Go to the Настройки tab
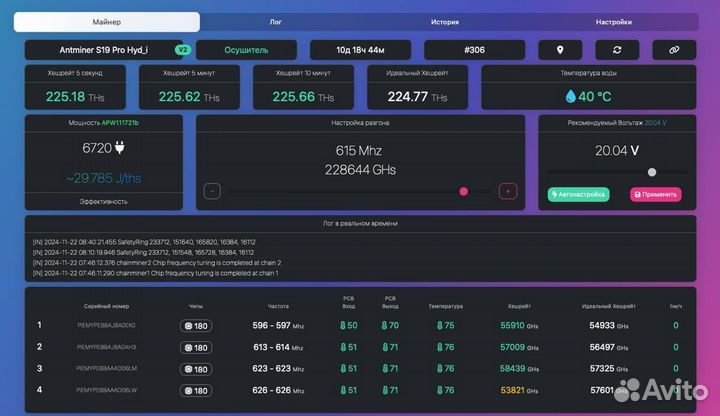This screenshot has height=416, width=720. click(613, 21)
